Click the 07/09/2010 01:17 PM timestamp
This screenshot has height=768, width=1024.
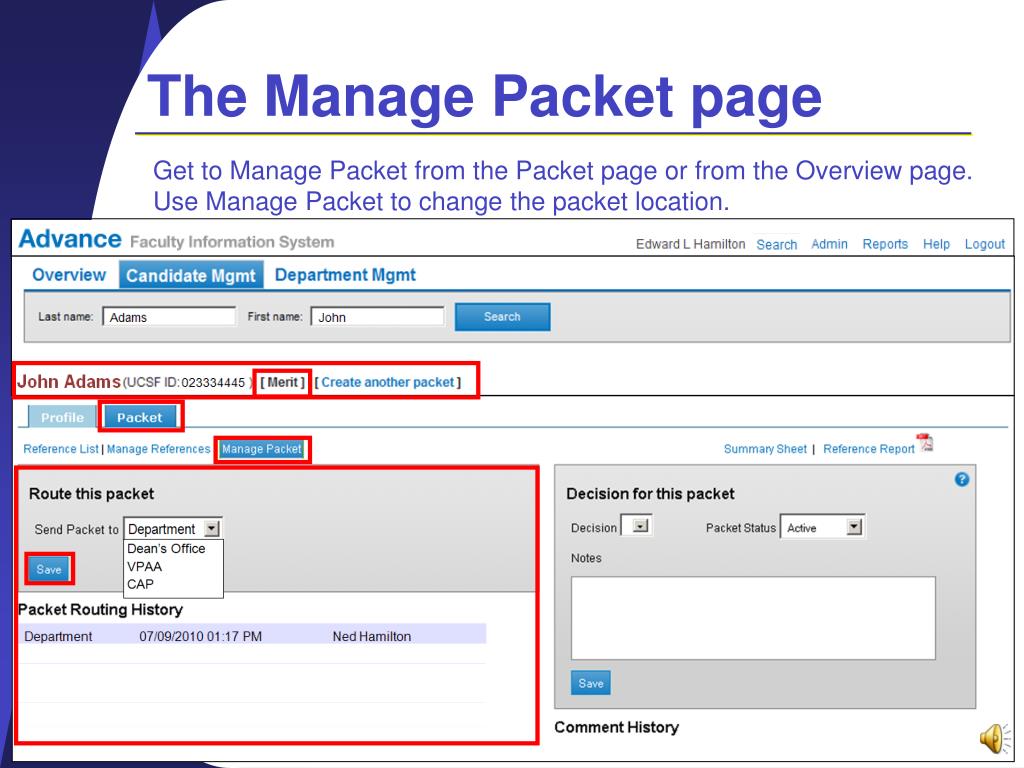tap(200, 636)
